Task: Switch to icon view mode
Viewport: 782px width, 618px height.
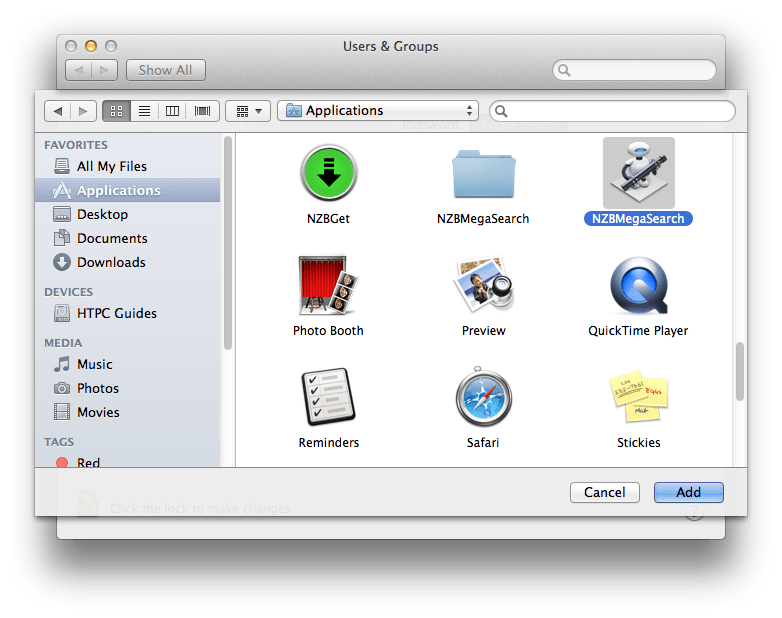Action: [116, 111]
